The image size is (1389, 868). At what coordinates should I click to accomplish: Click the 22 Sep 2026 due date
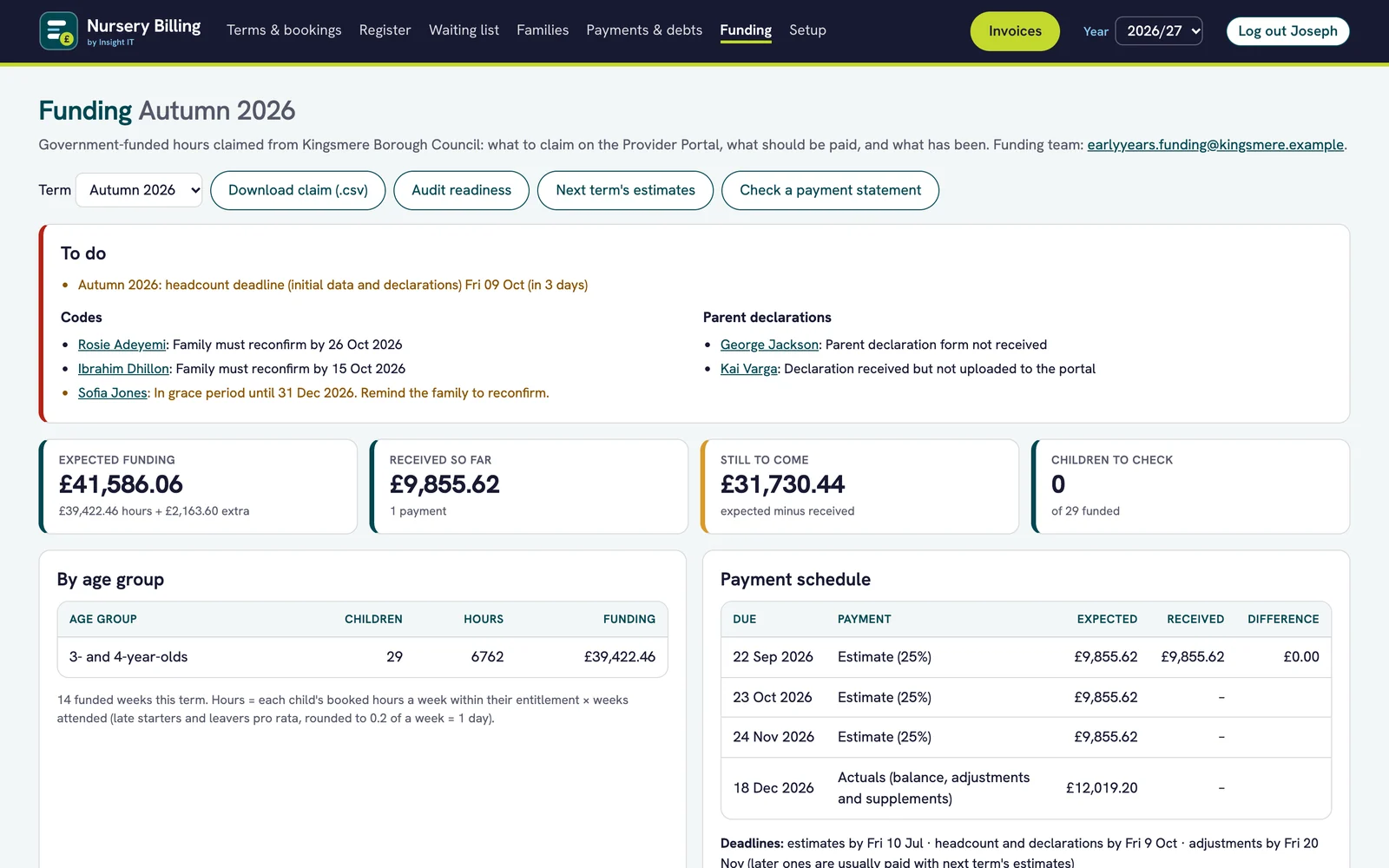773,657
